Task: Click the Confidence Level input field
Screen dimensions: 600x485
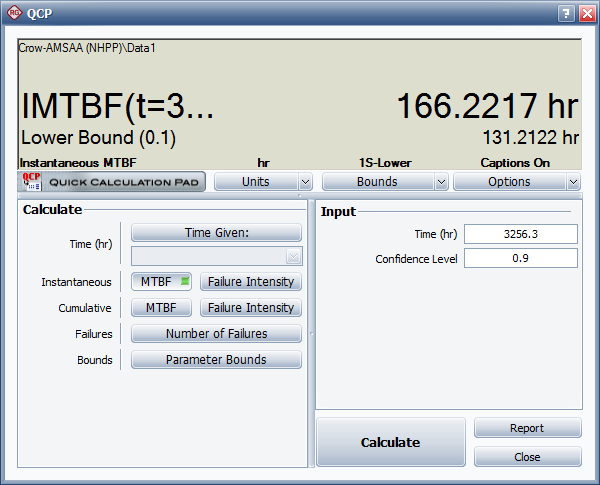Action: pos(520,258)
